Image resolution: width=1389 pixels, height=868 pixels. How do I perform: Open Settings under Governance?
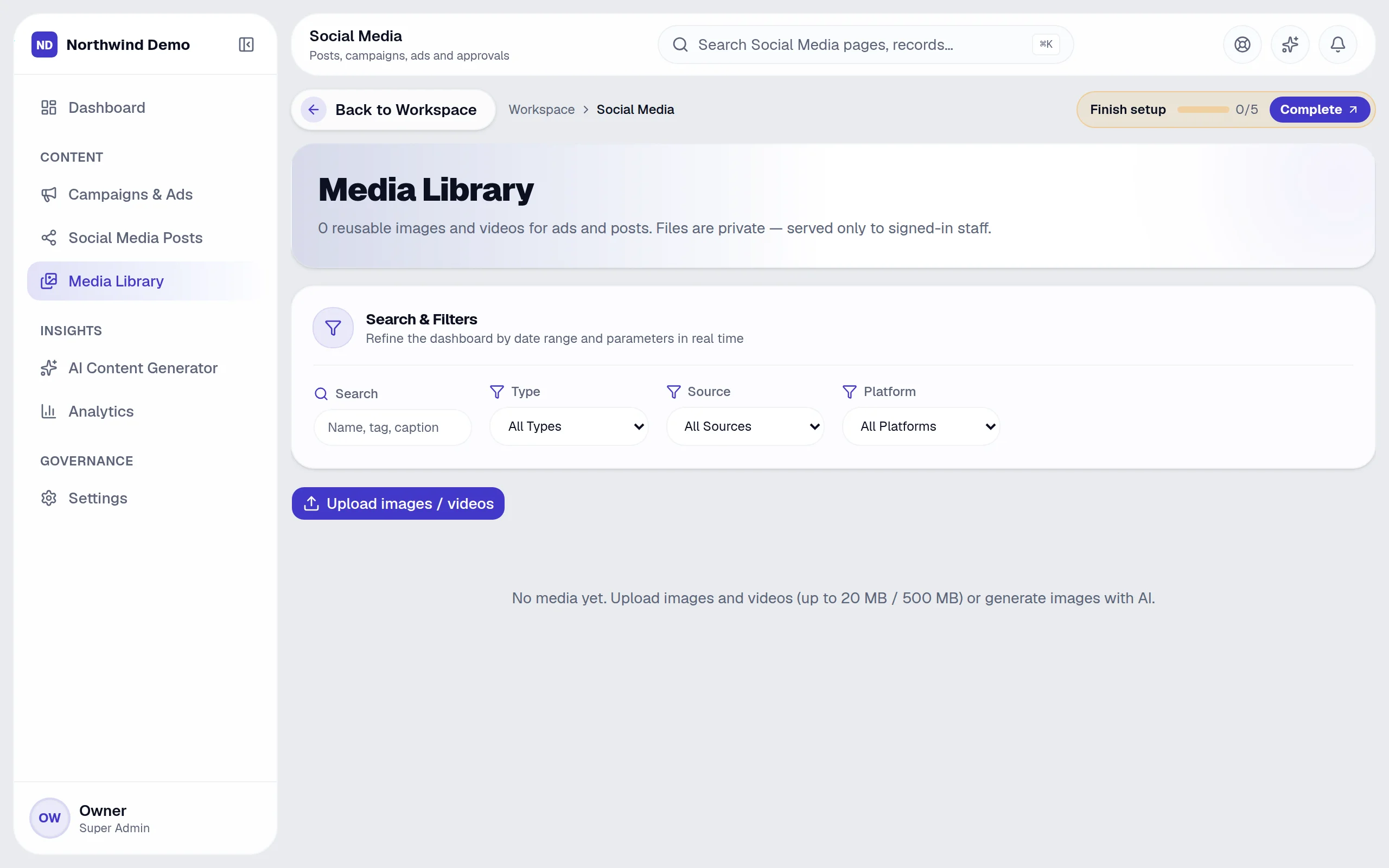coord(145,499)
